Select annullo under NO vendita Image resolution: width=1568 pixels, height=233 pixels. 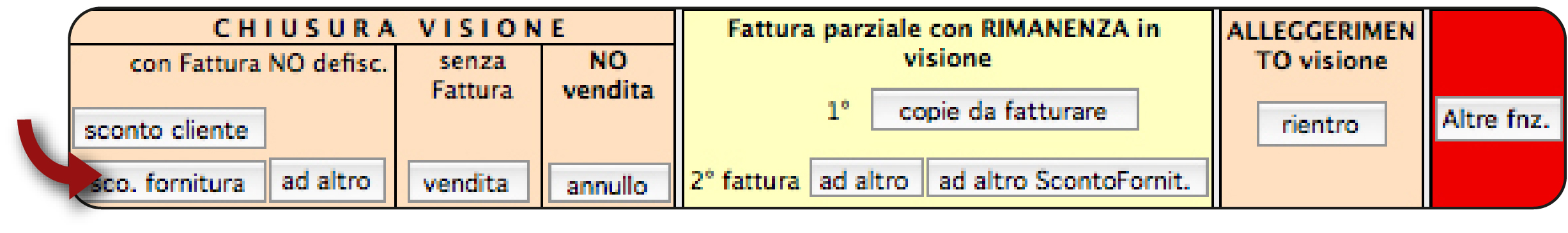[609, 184]
